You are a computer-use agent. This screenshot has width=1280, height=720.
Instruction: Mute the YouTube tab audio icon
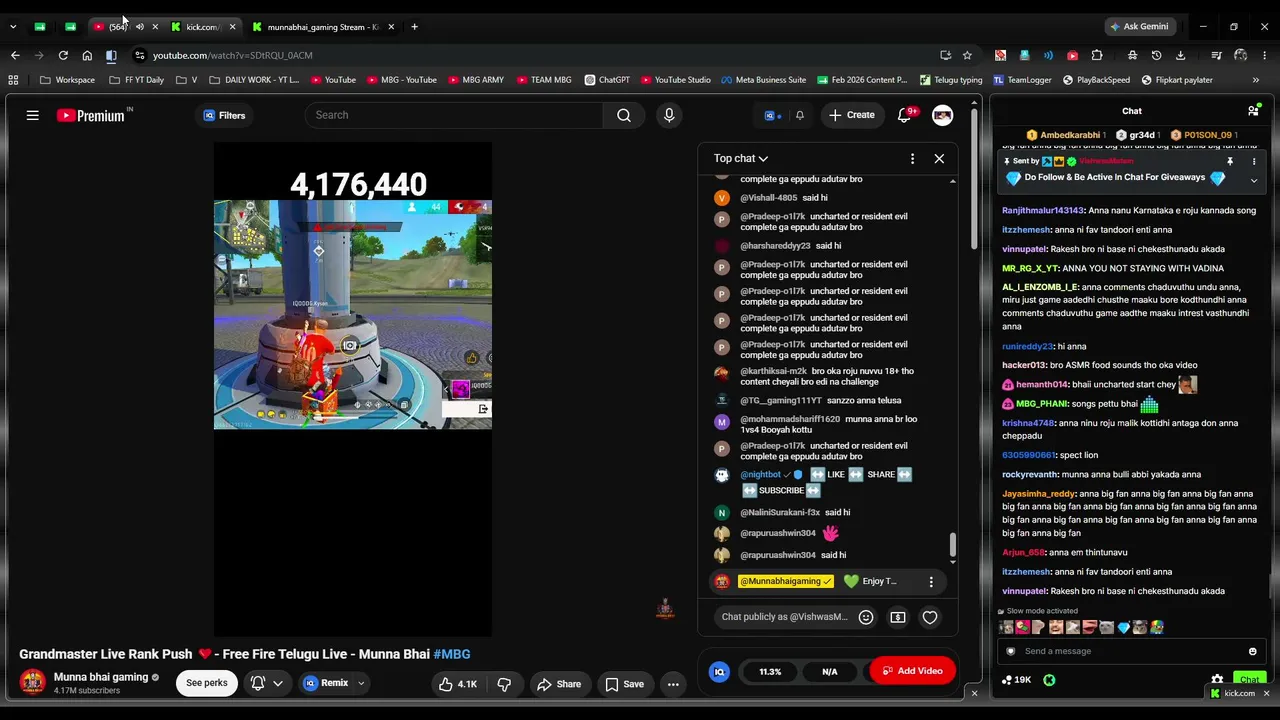coord(139,27)
